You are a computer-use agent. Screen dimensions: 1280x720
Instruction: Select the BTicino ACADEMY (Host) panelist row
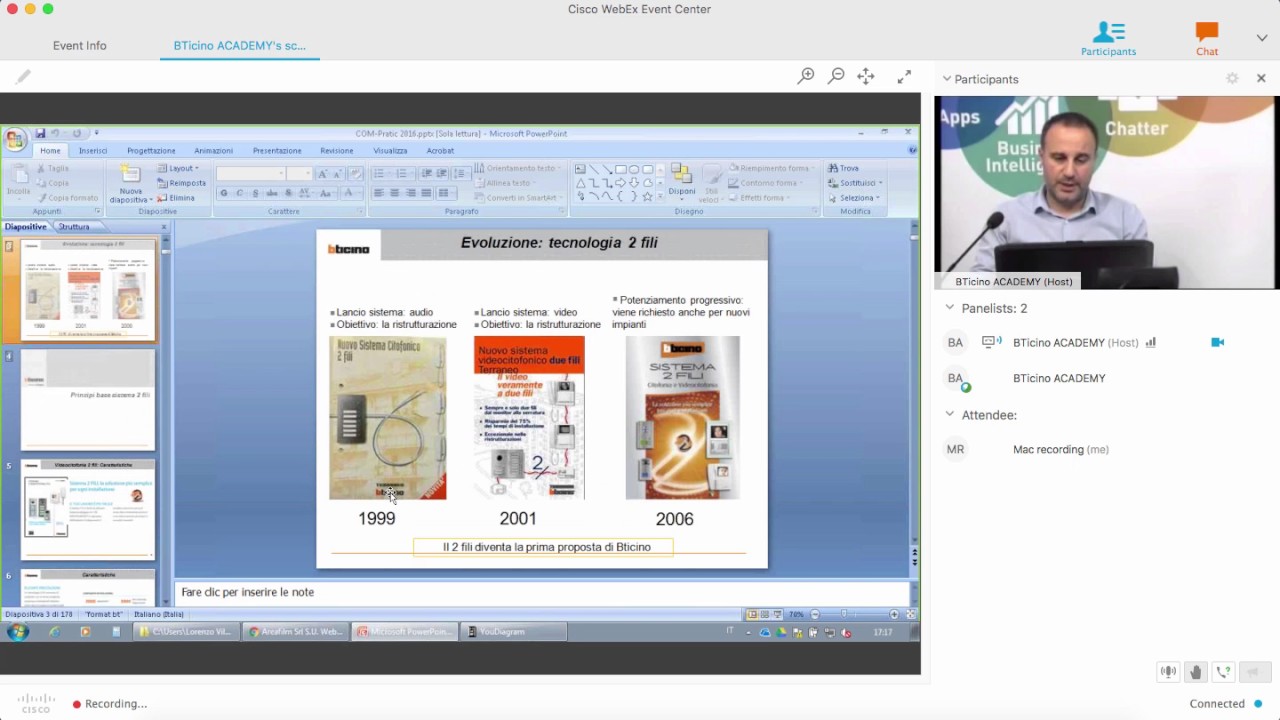click(1106, 343)
